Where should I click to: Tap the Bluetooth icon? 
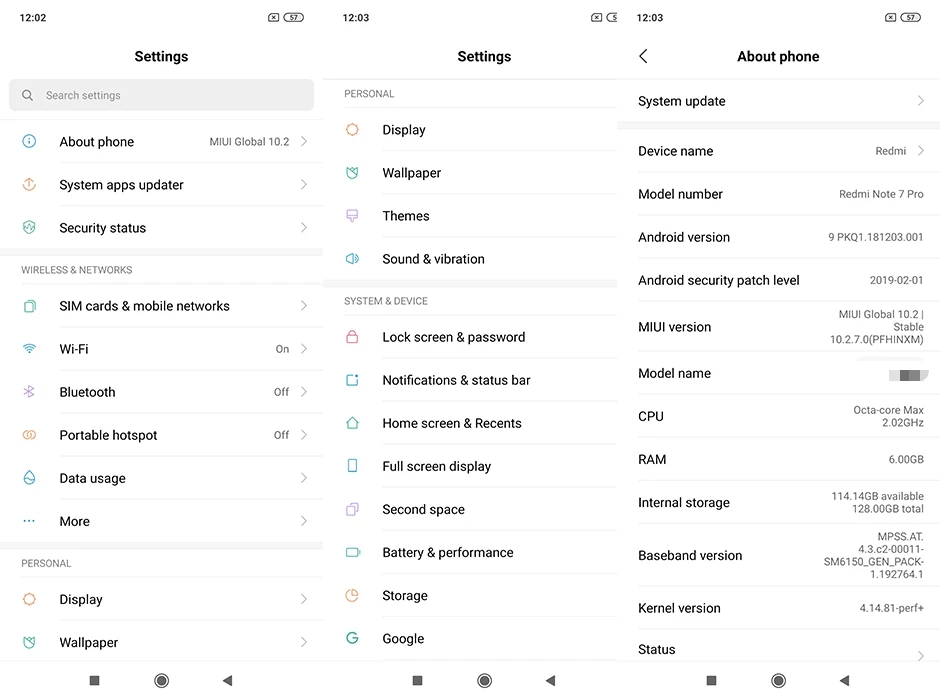29,392
